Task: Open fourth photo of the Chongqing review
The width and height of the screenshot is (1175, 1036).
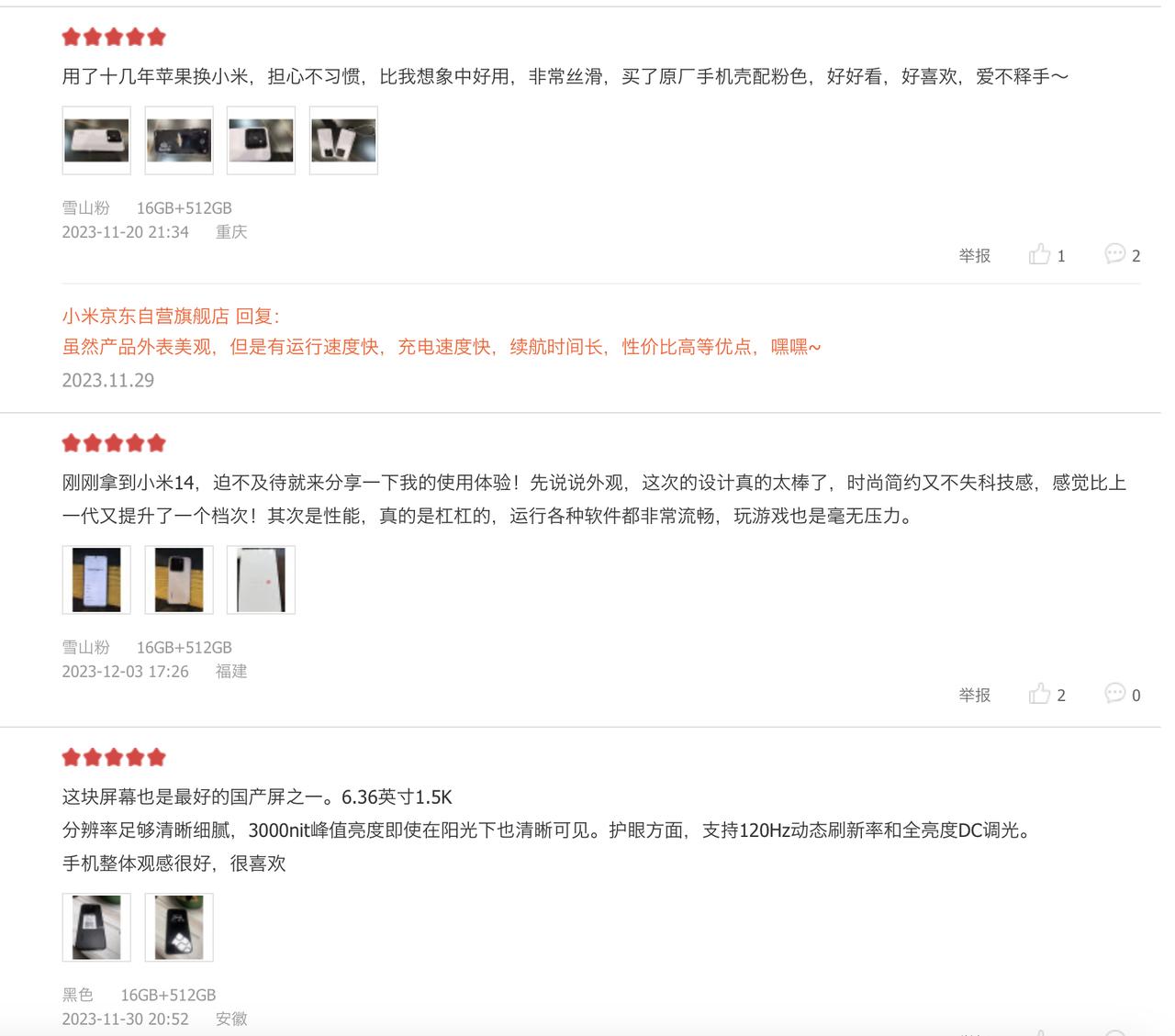Action: 344,140
